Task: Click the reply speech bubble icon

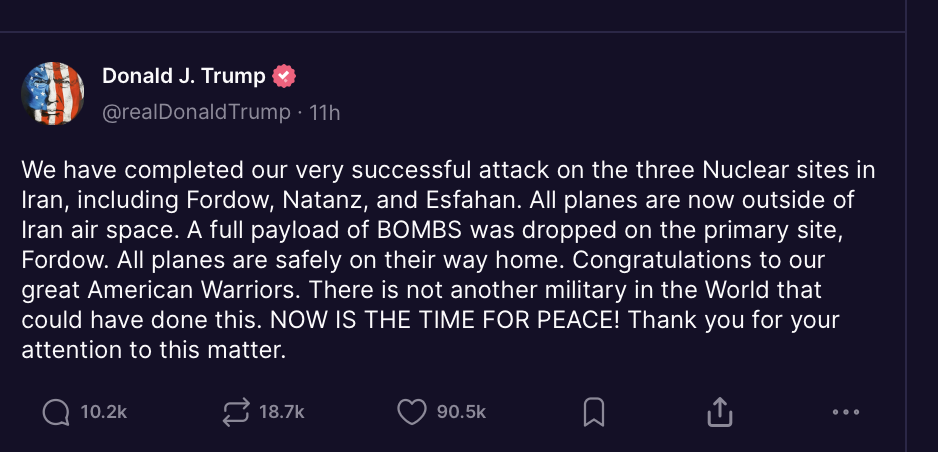Action: point(56,411)
